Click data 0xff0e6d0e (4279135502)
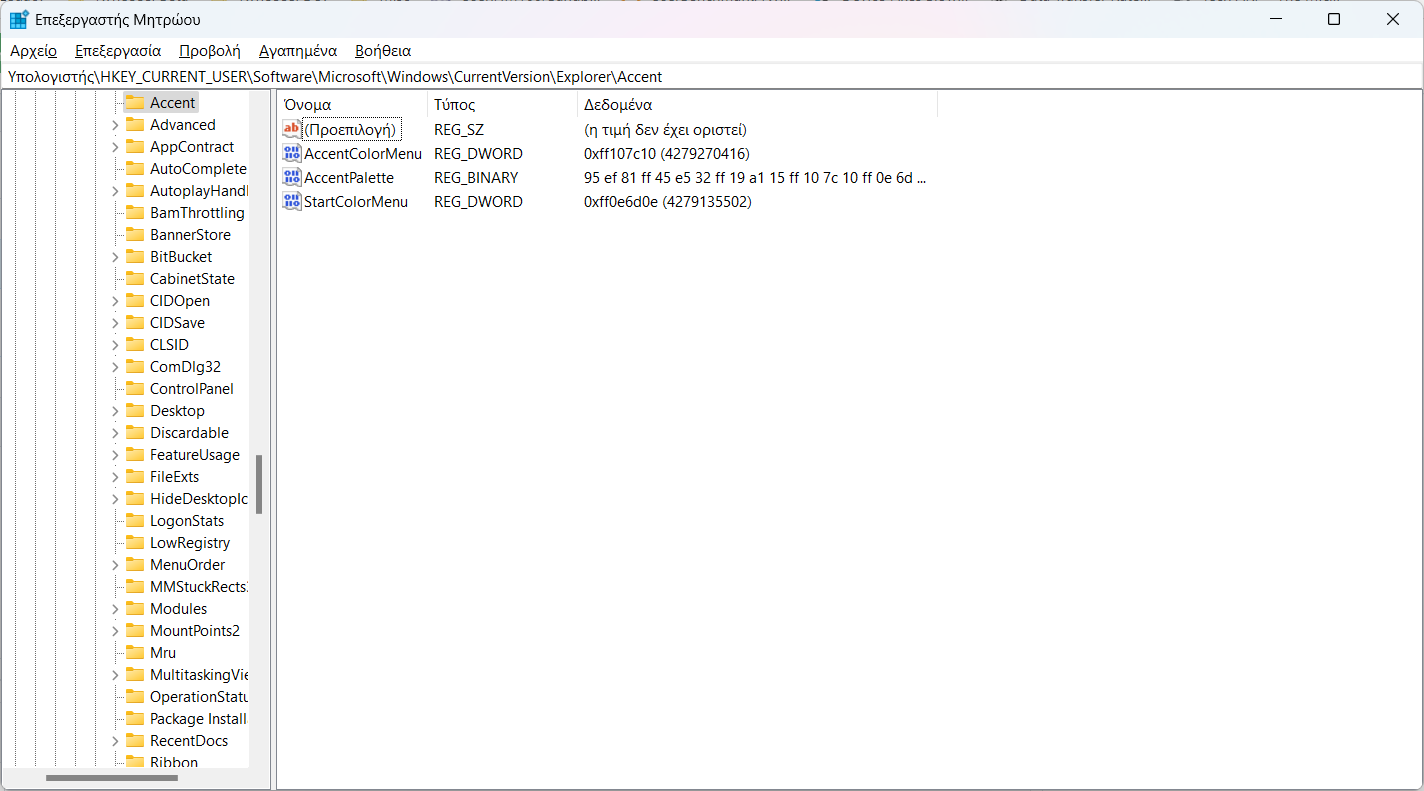Screen dimensions: 1424x791 click(x=668, y=201)
